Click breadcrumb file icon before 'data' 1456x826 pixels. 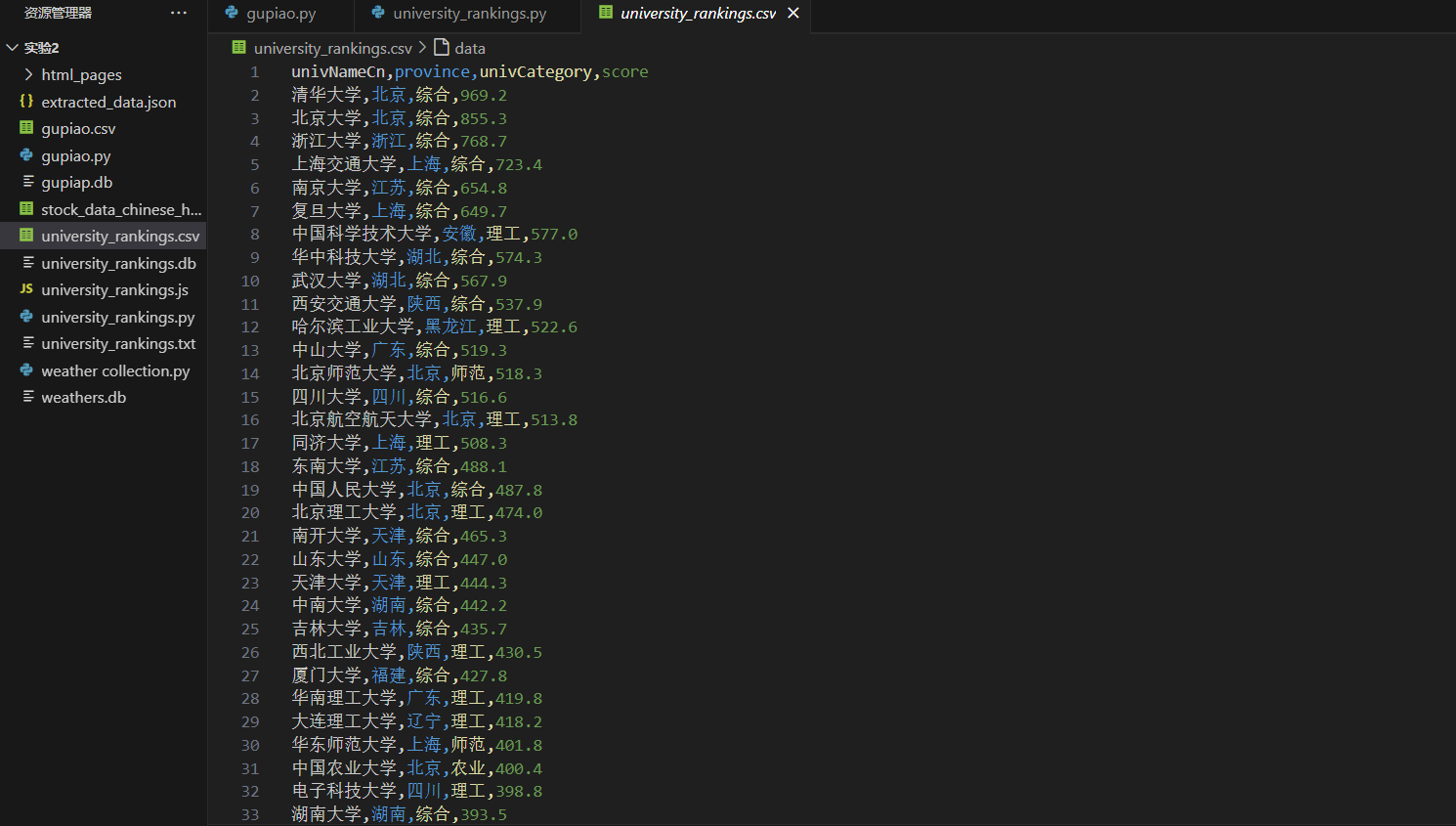pos(442,47)
